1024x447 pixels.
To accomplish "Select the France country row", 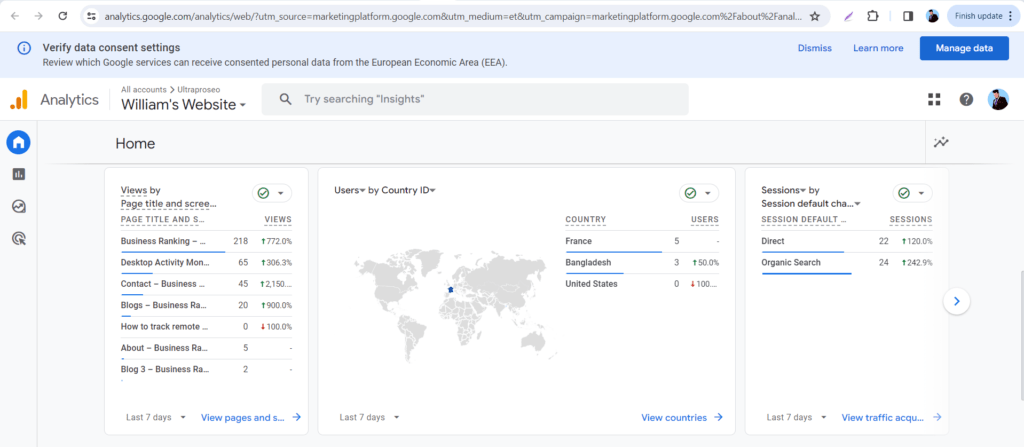I will click(642, 241).
